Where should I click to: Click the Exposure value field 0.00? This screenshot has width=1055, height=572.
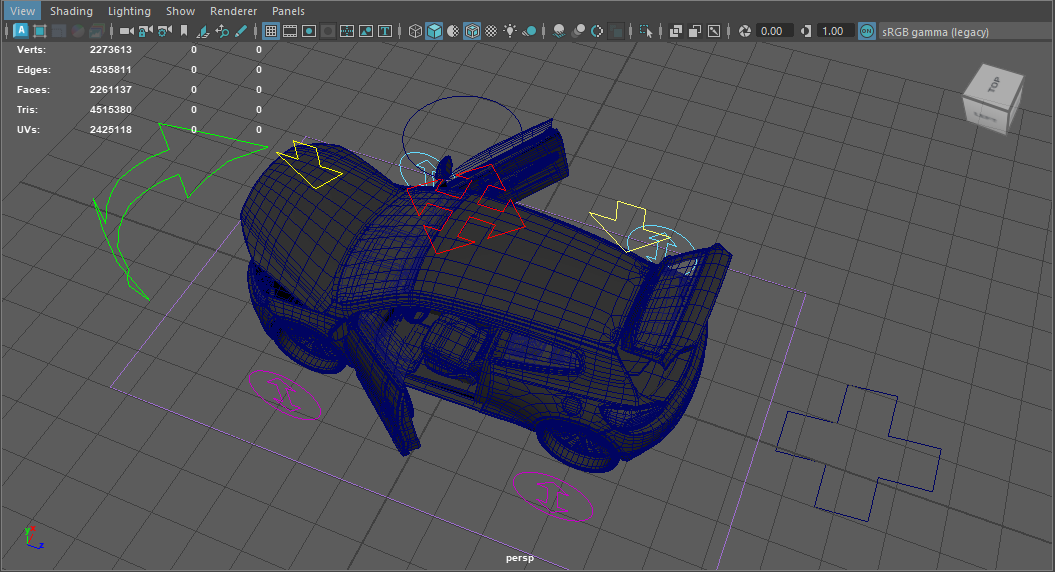pos(771,31)
